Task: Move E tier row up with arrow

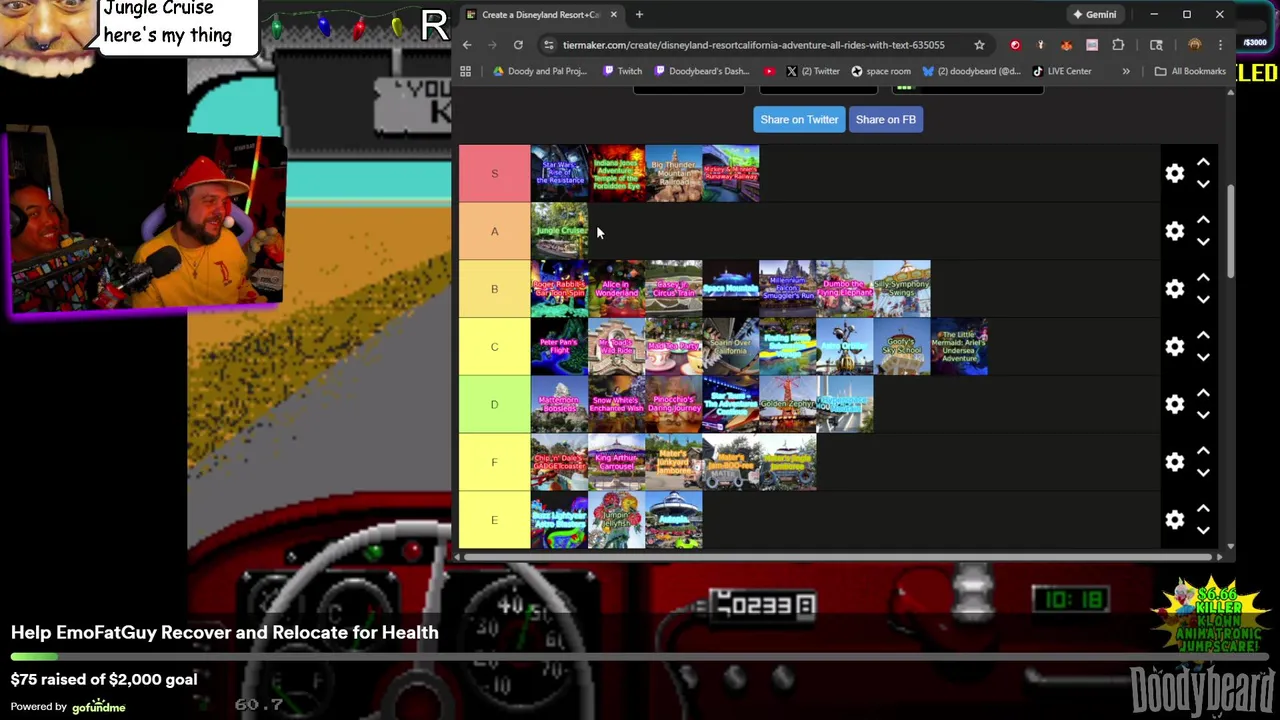Action: click(x=1203, y=508)
